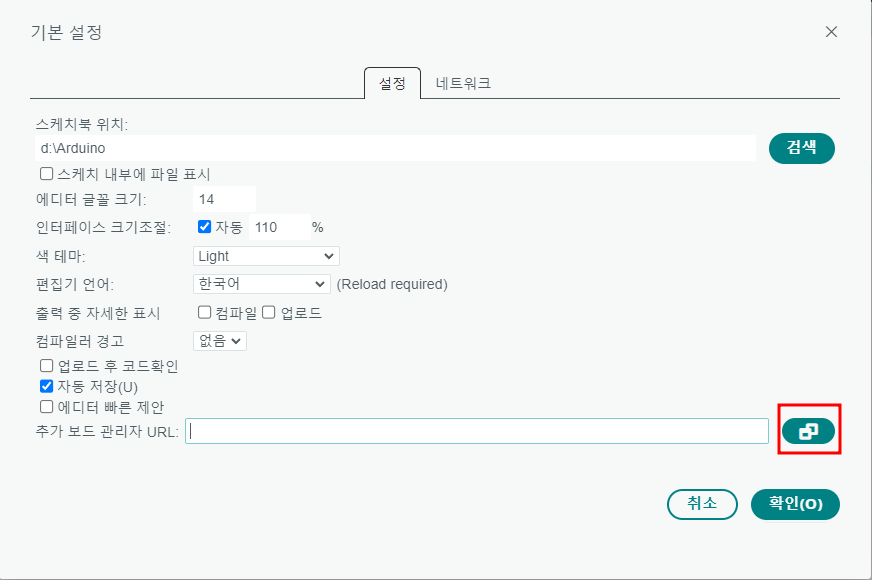Enable 업로드 후 코드확인 checkbox
The height and width of the screenshot is (580, 872).
pos(47,365)
